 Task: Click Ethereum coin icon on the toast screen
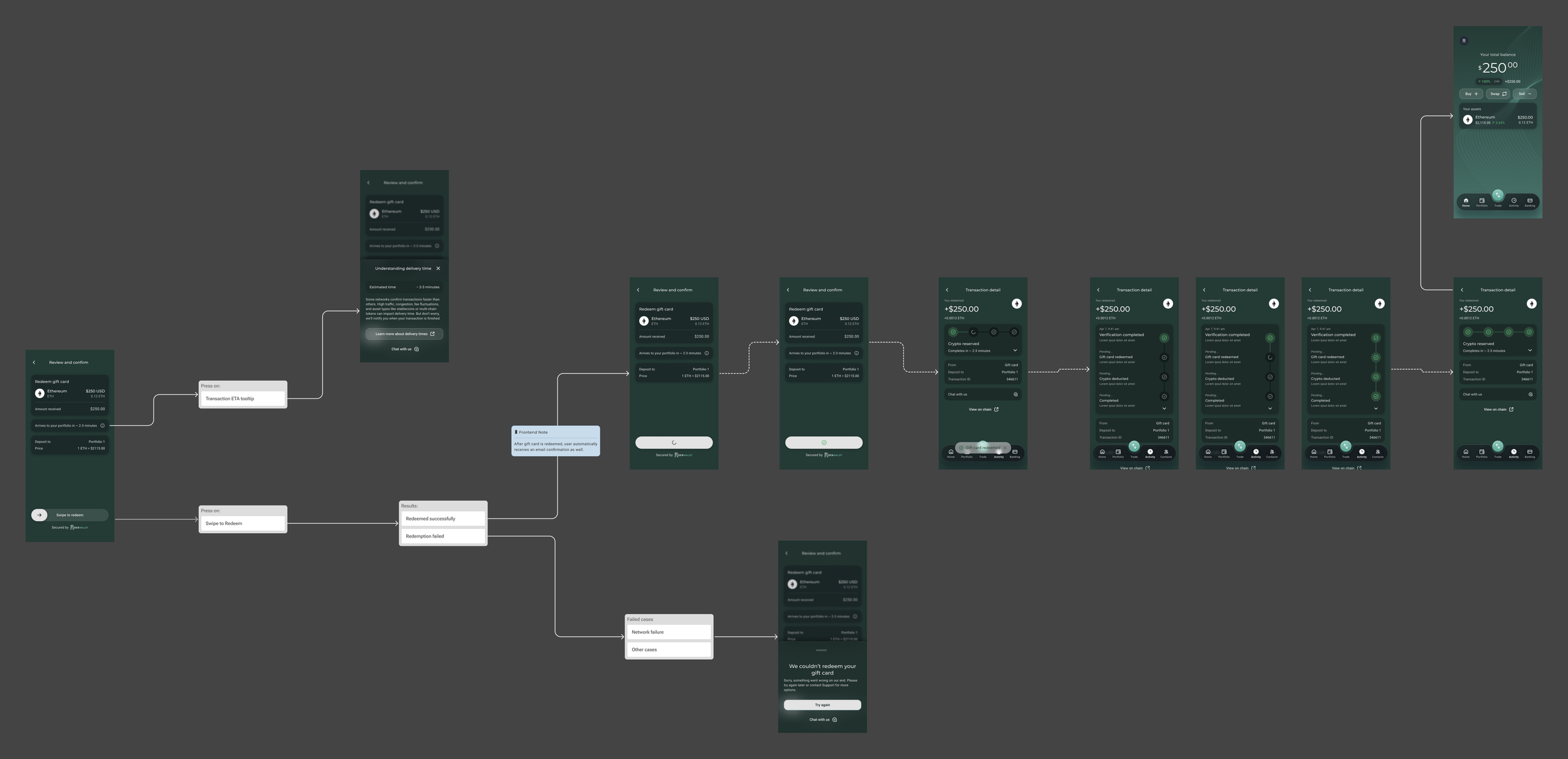(x=1017, y=304)
